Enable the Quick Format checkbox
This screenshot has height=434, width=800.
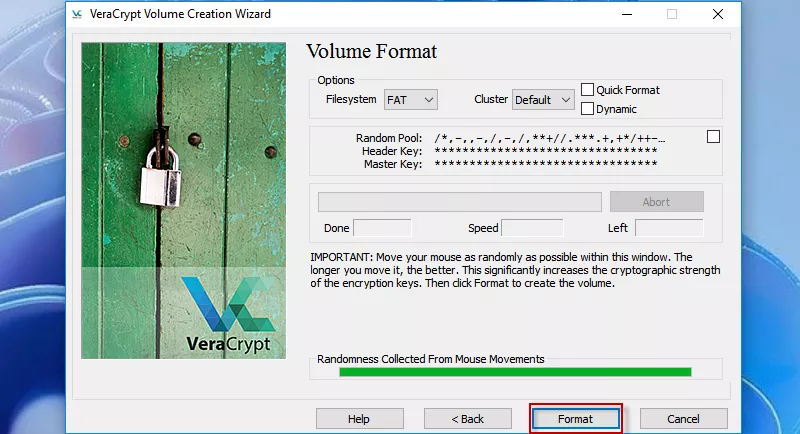(587, 90)
